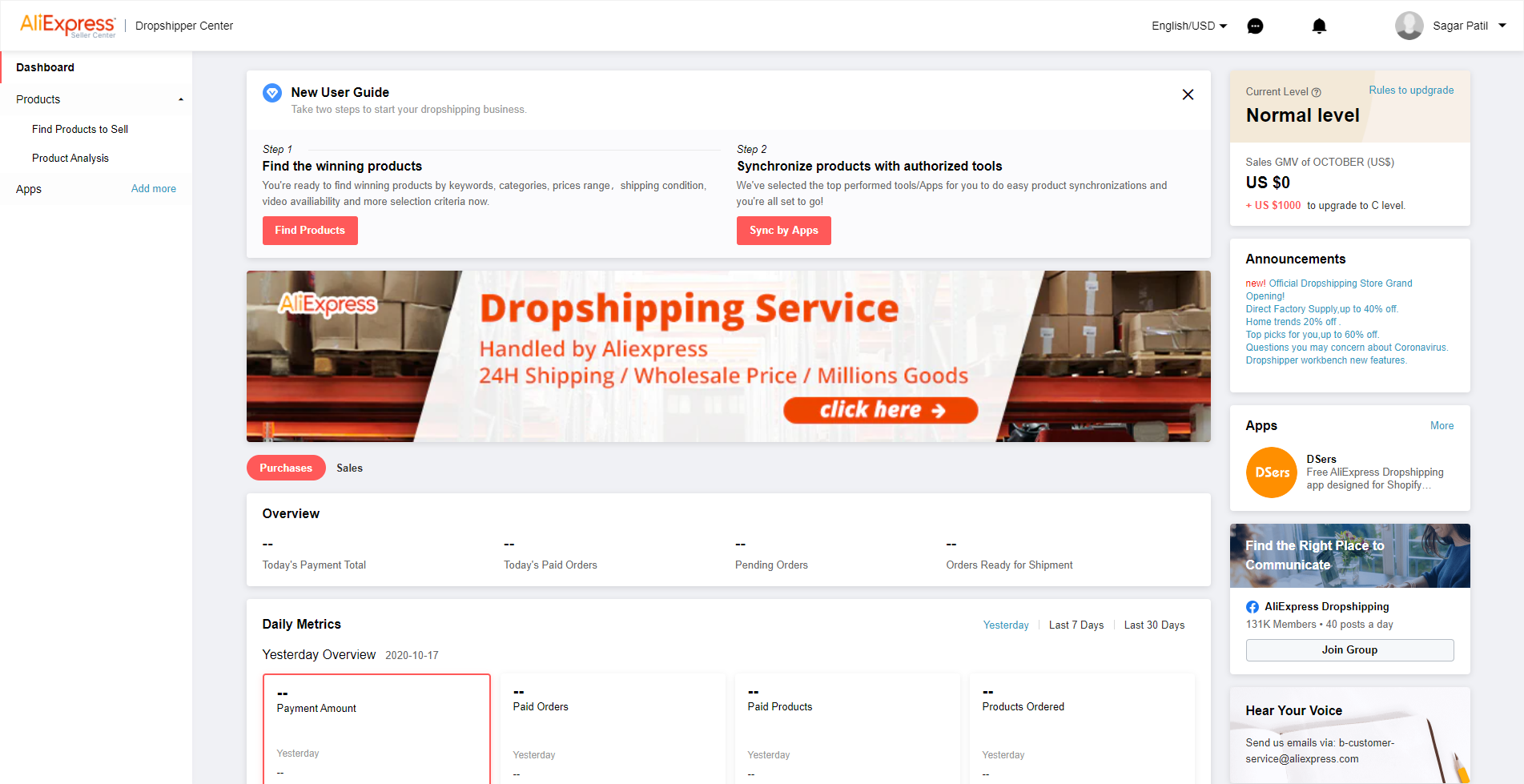Switch to the Sales tab
Viewport: 1524px width, 784px height.
pyautogui.click(x=349, y=468)
